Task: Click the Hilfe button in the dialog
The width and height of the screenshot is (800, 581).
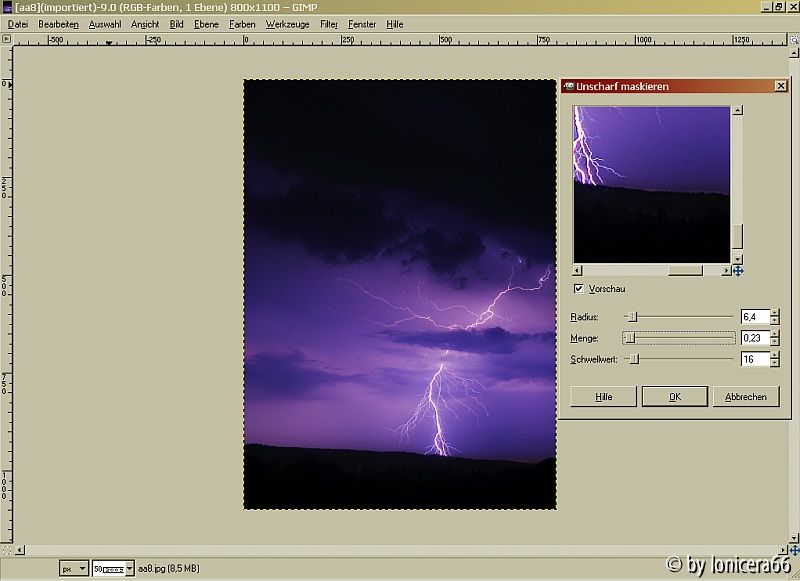Action: pyautogui.click(x=603, y=397)
